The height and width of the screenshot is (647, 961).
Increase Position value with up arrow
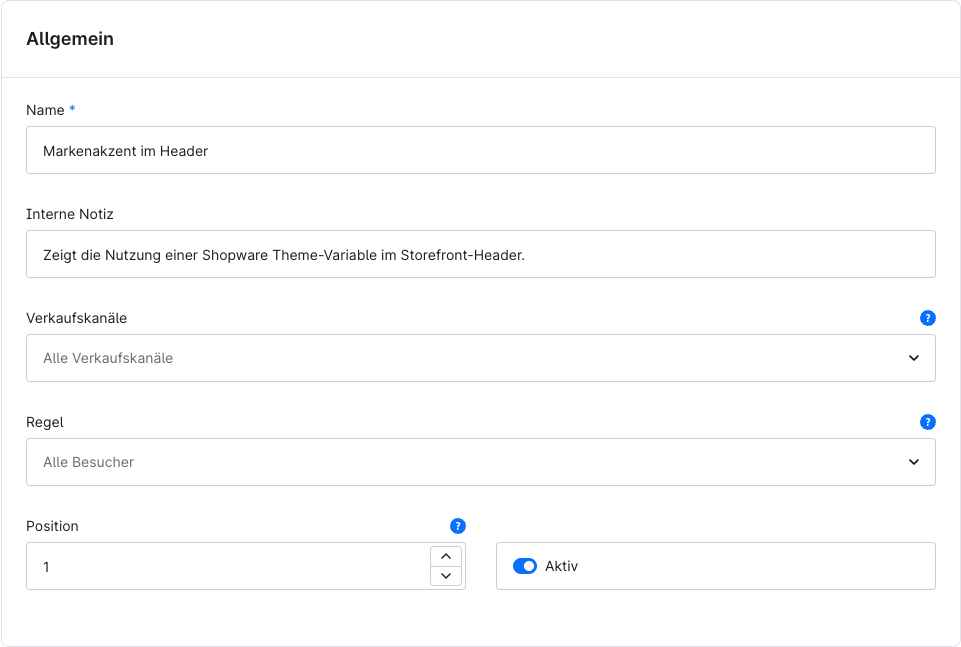[x=446, y=556]
